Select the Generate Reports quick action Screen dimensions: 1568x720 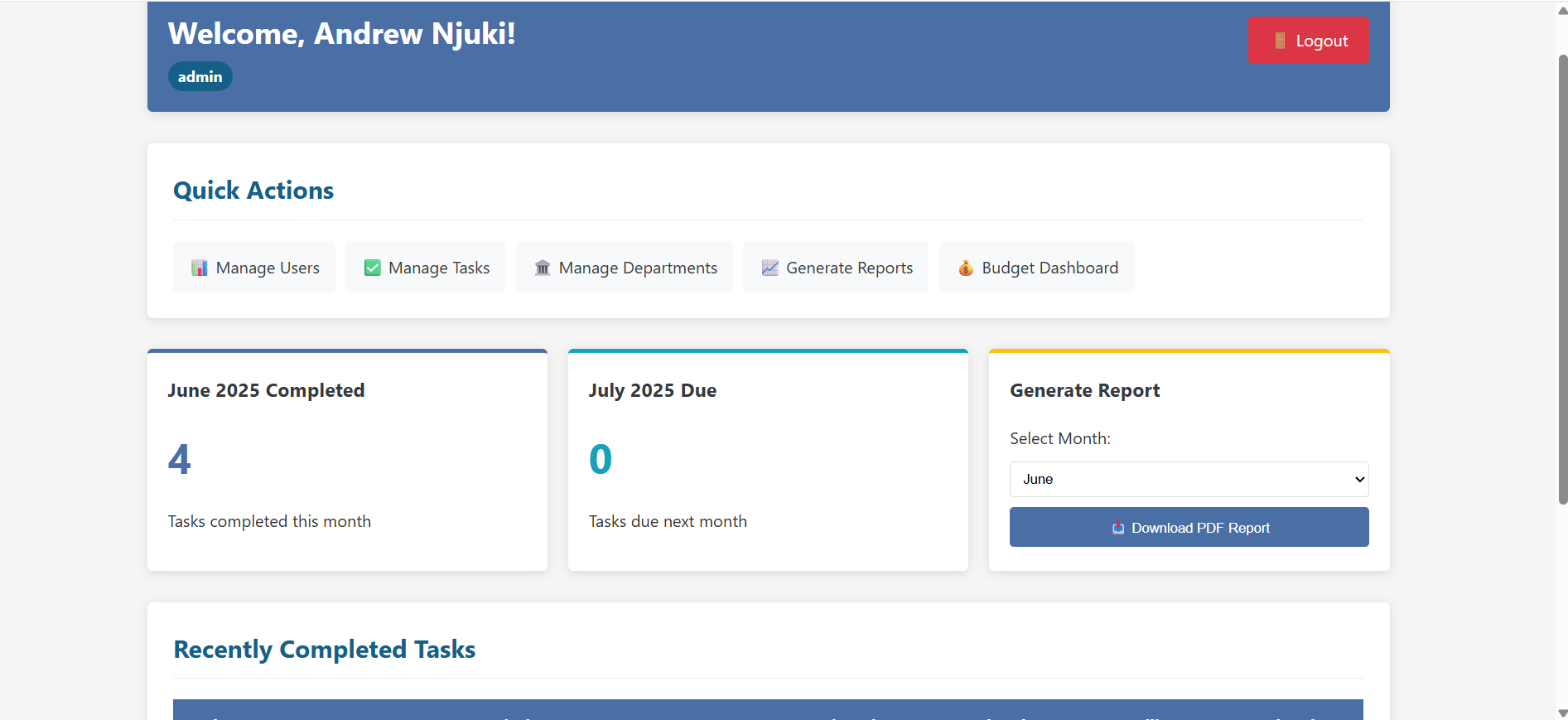tap(836, 267)
